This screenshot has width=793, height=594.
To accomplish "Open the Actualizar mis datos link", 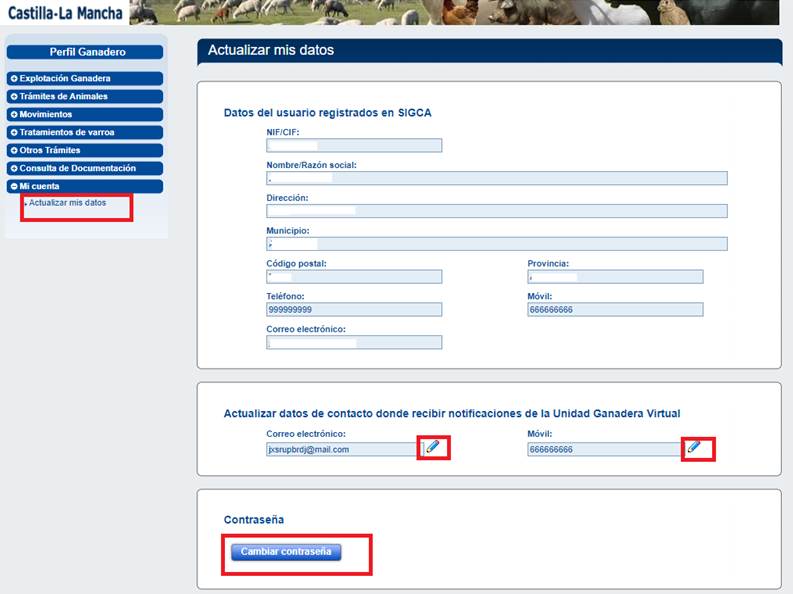I will coord(67,203).
